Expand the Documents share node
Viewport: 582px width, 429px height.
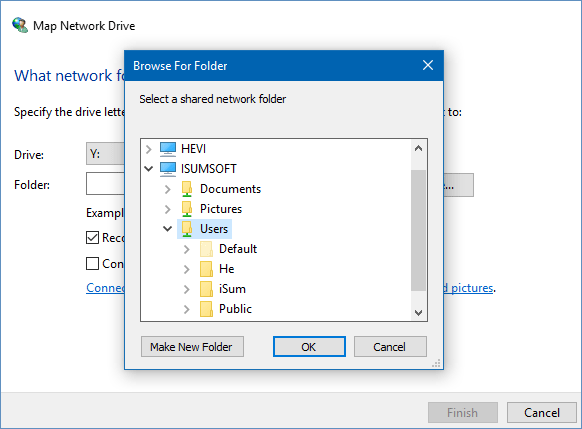pos(168,189)
